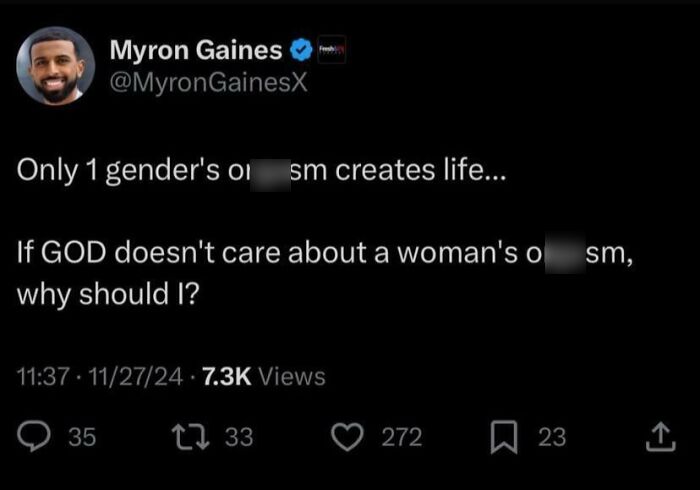This screenshot has height=490, width=700.
Task: Open the share options arrow icon
Action: [661, 436]
